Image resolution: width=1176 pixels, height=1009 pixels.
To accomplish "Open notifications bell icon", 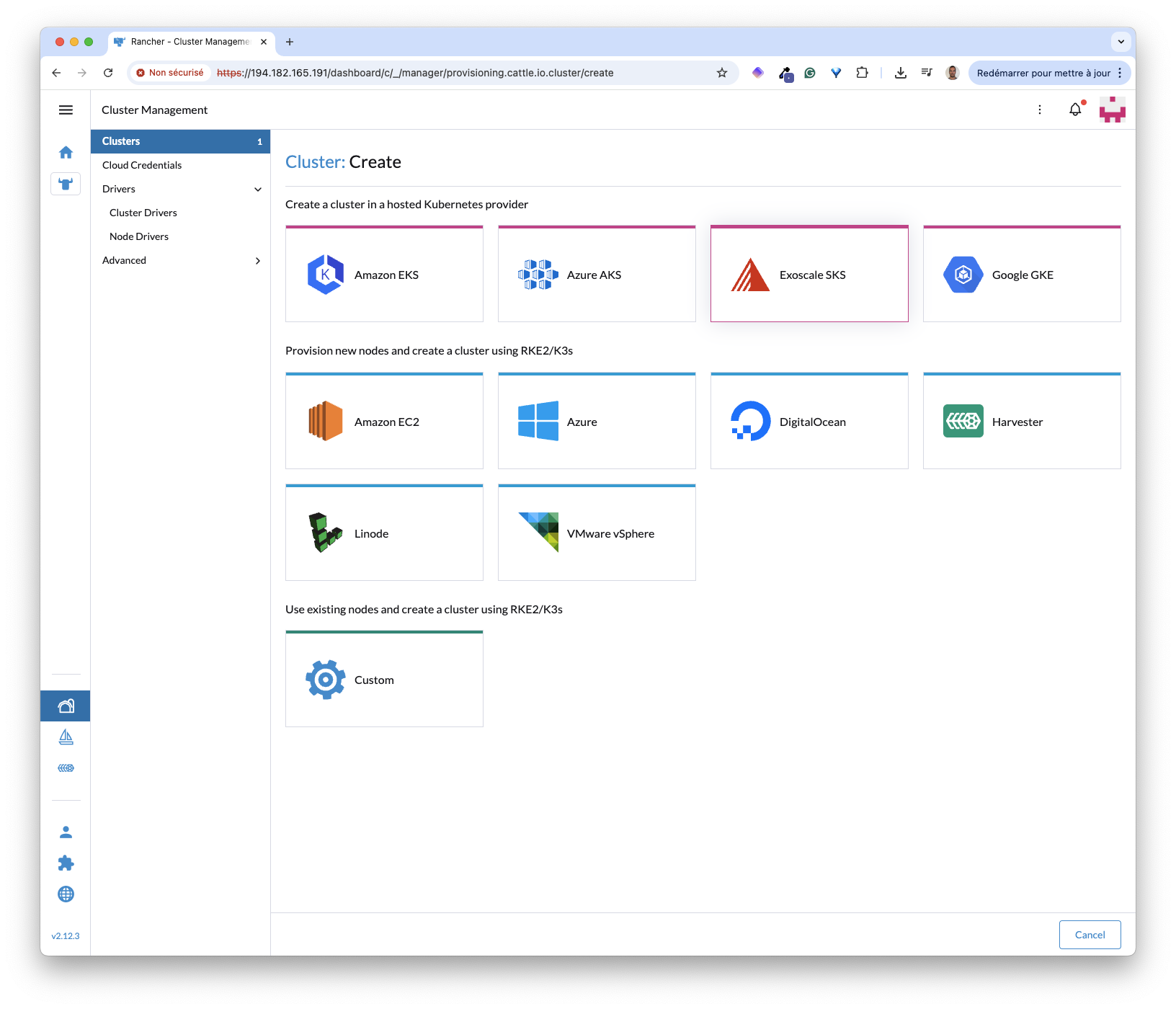I will 1074,110.
